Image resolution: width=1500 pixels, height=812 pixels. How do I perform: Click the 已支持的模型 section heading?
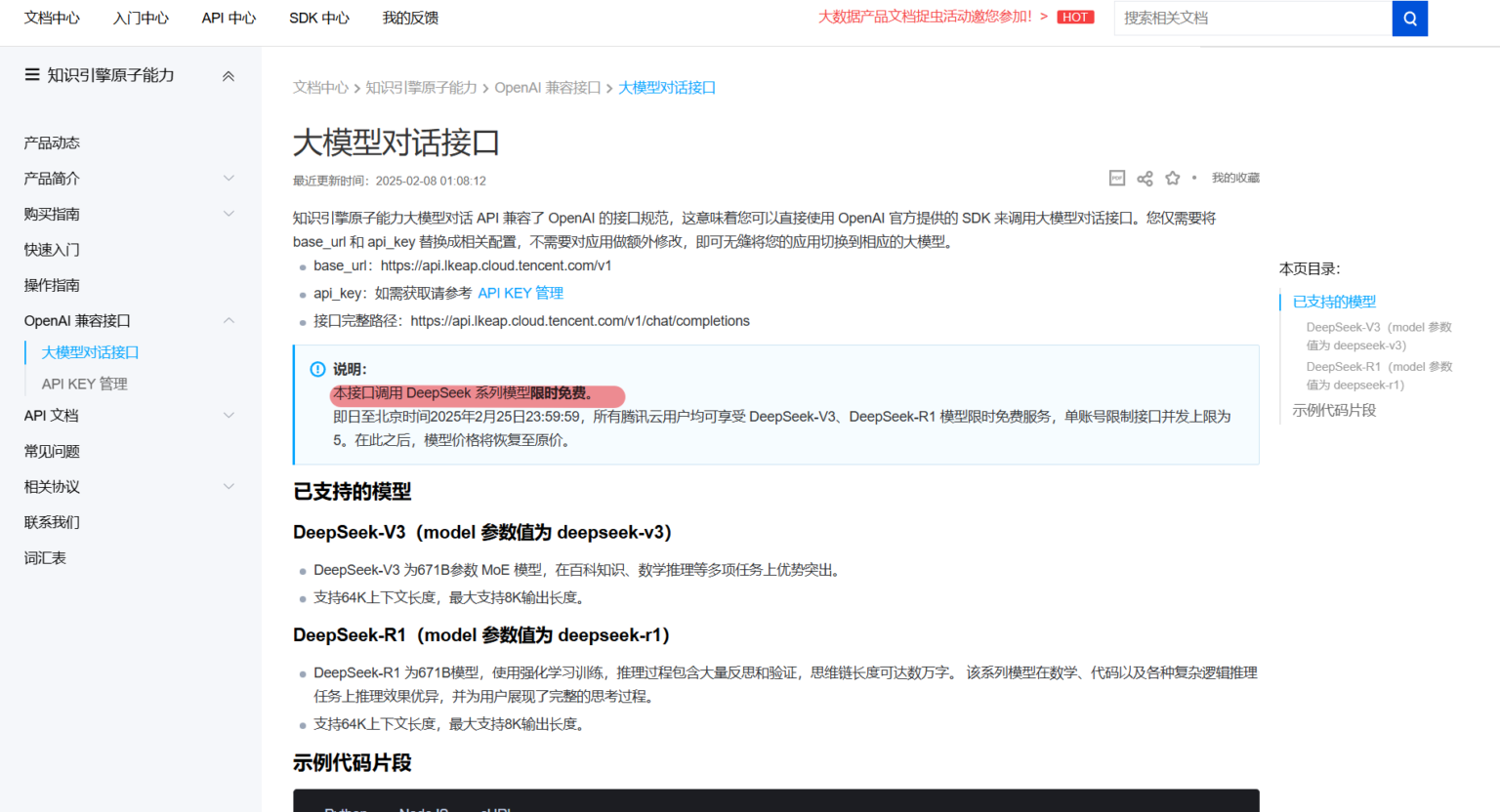click(353, 492)
